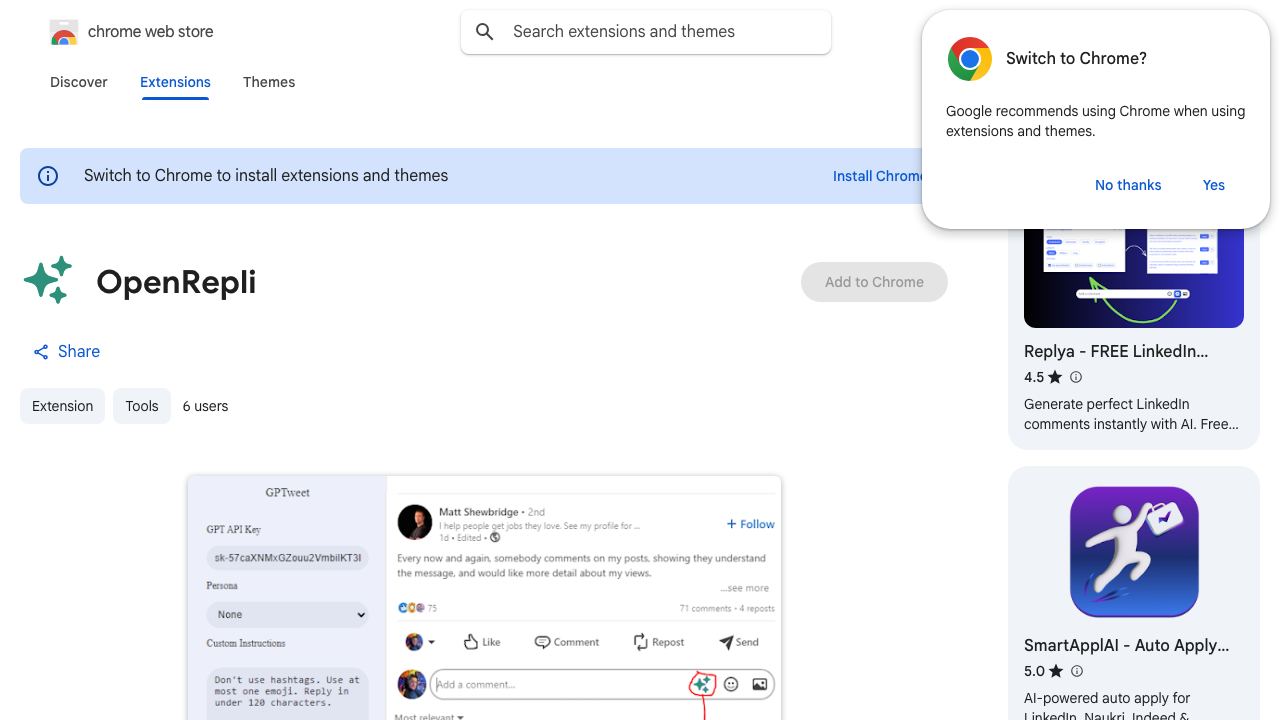Click the Share icon

tap(41, 352)
